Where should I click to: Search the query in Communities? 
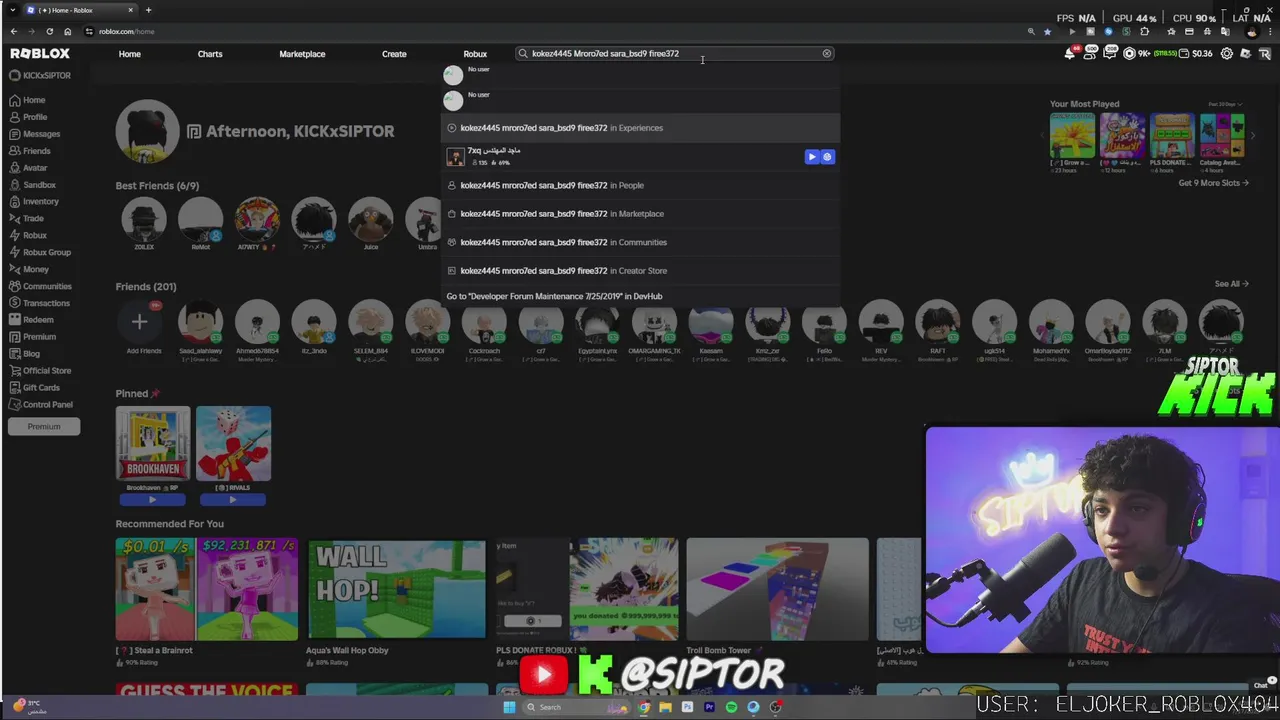click(x=640, y=242)
